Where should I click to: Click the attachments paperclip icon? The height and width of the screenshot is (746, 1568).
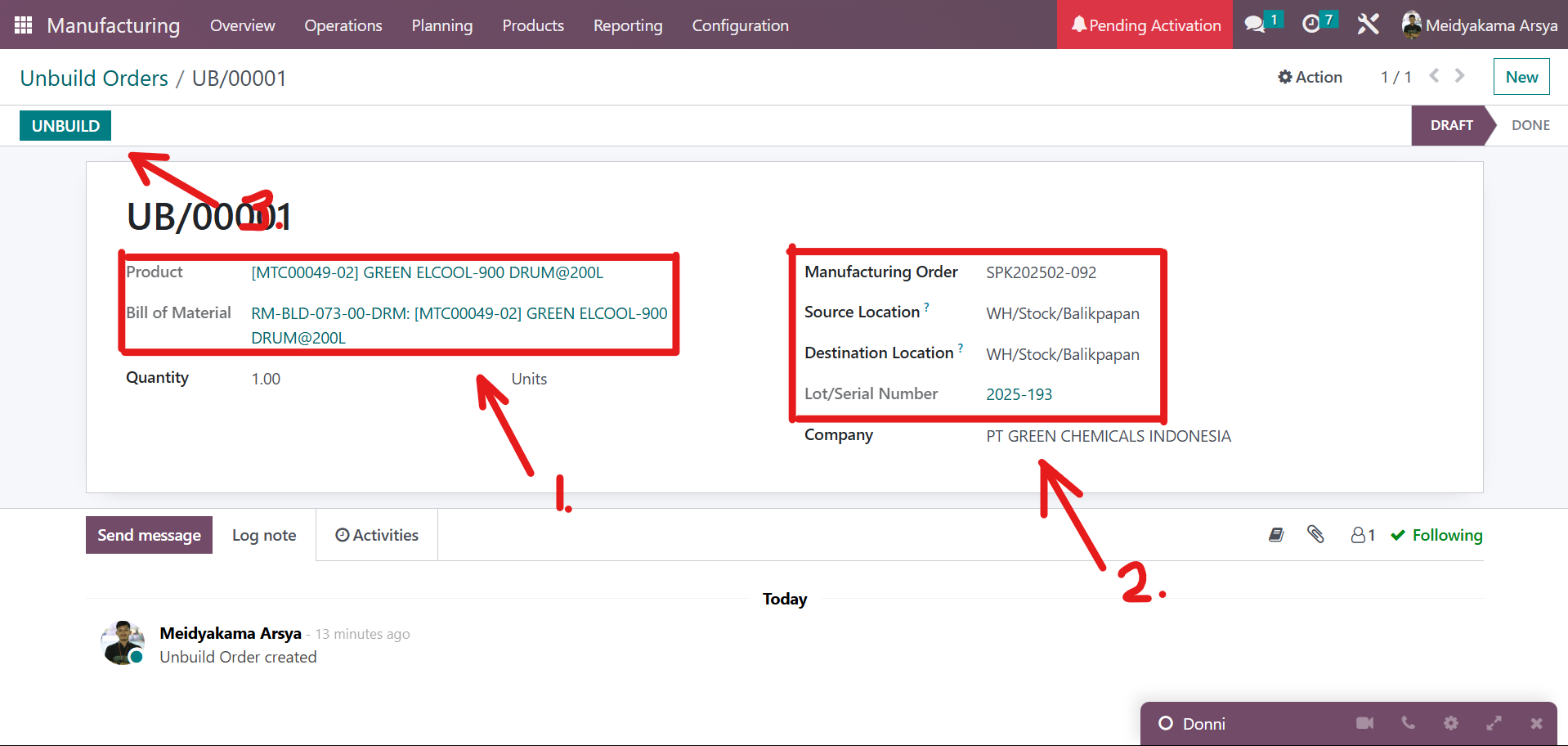(x=1315, y=535)
